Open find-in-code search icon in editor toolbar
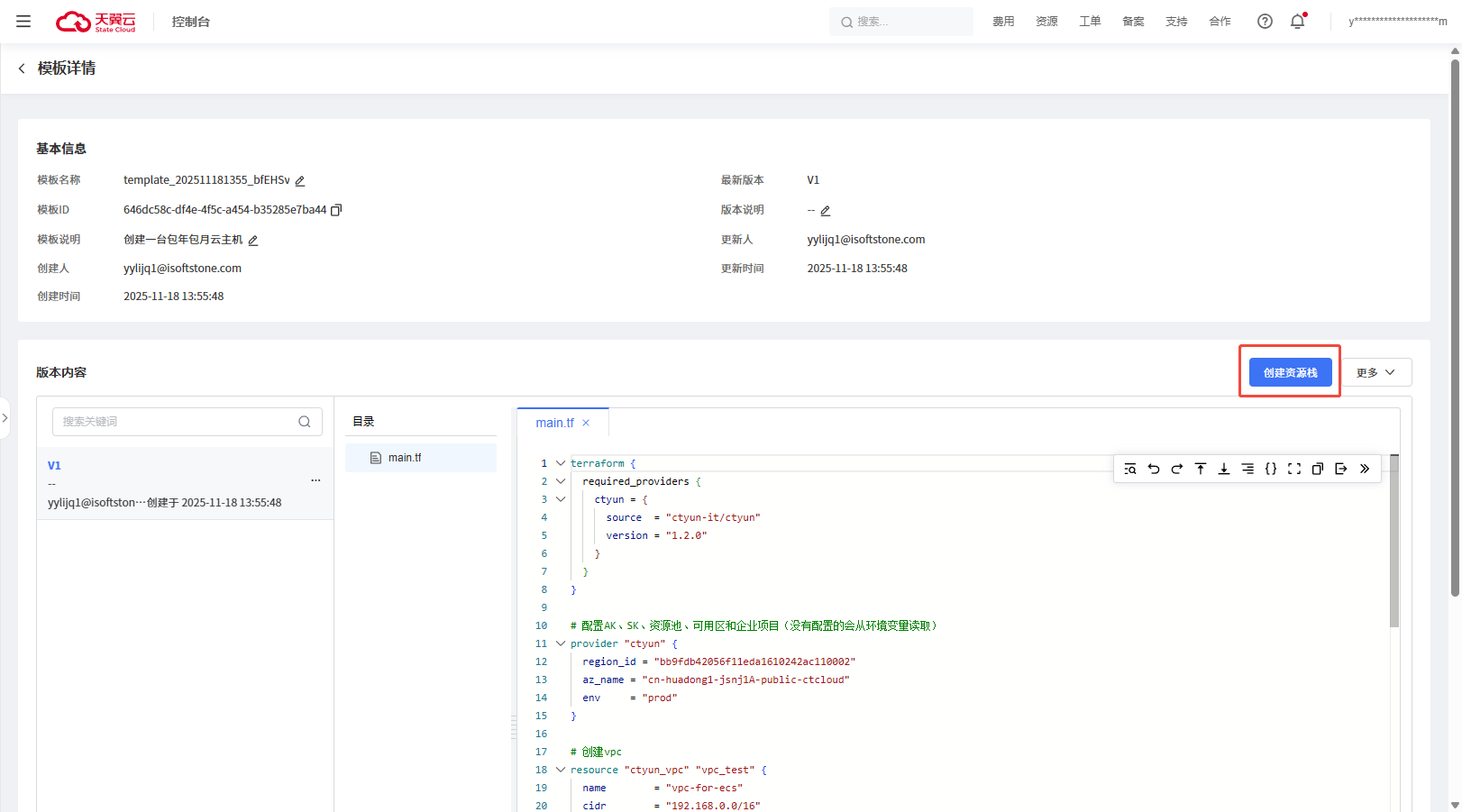The height and width of the screenshot is (812, 1462). [1130, 469]
